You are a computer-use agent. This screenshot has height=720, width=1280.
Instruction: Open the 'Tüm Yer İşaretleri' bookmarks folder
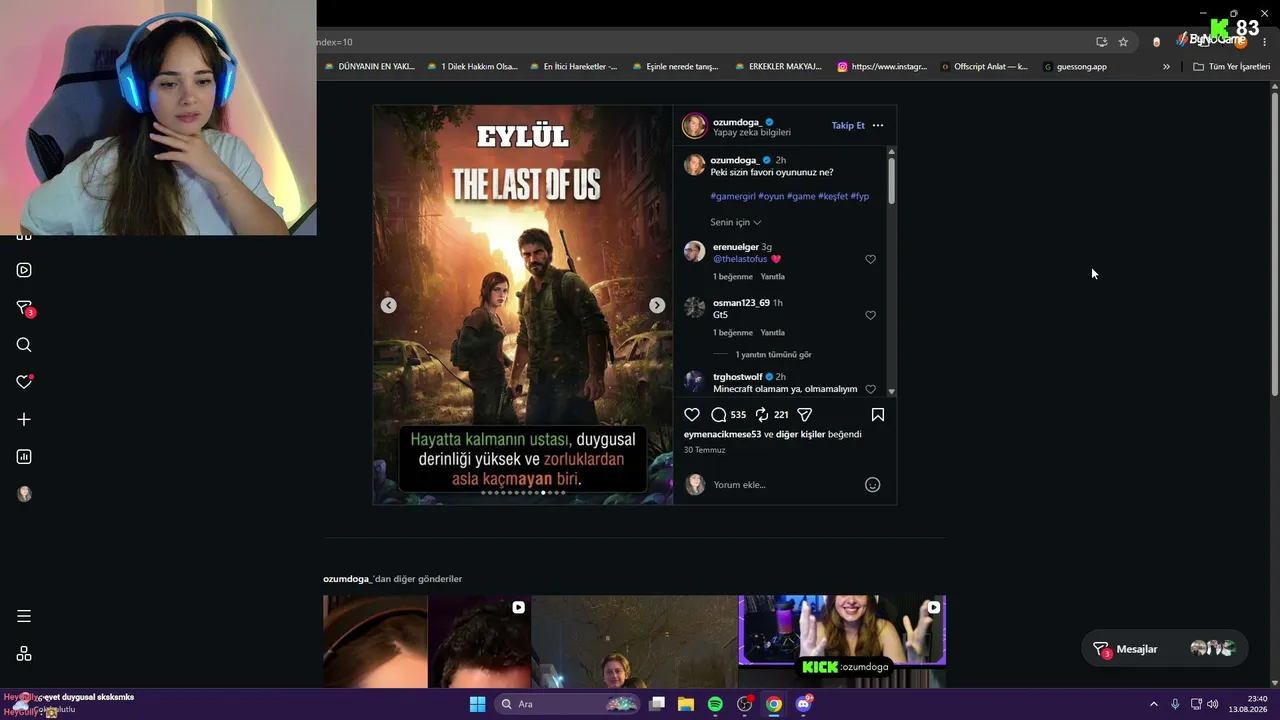pos(1231,67)
